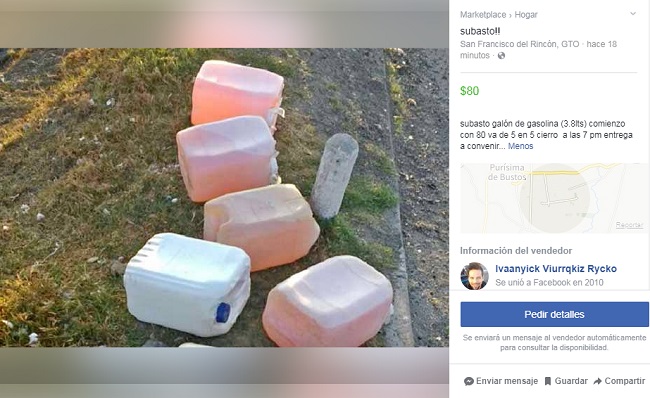Collapse description with Menos link
The height and width of the screenshot is (398, 650).
click(520, 146)
